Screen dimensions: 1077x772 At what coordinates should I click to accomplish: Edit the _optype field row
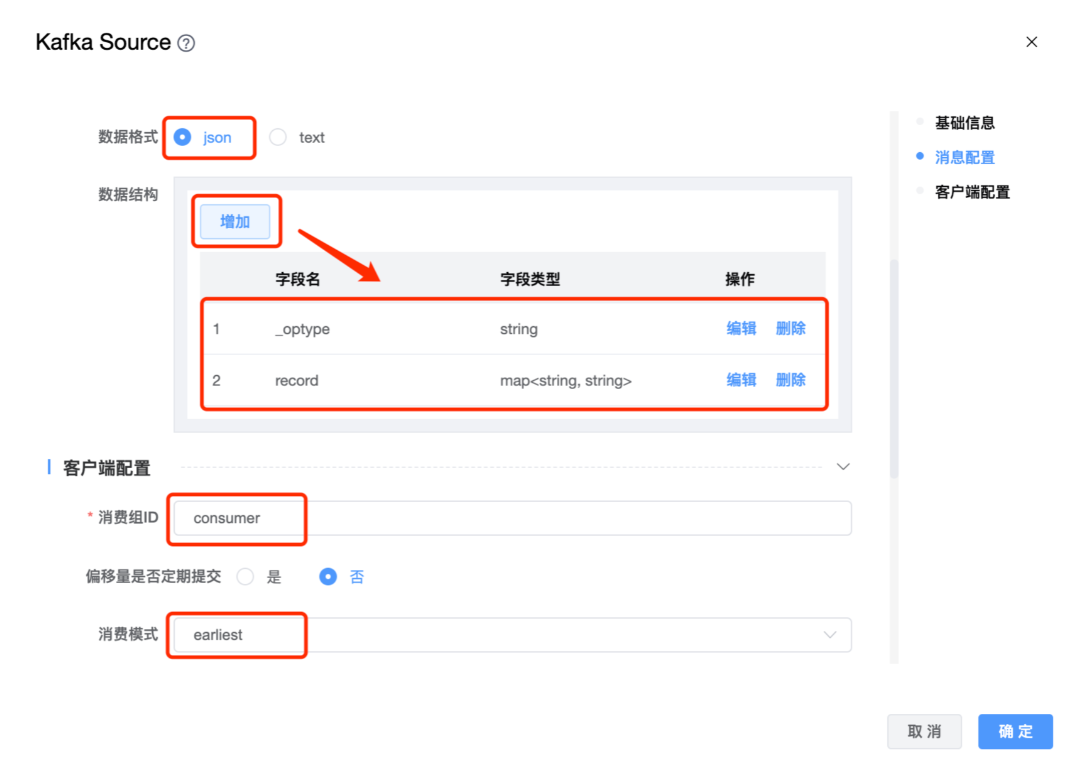coord(741,328)
